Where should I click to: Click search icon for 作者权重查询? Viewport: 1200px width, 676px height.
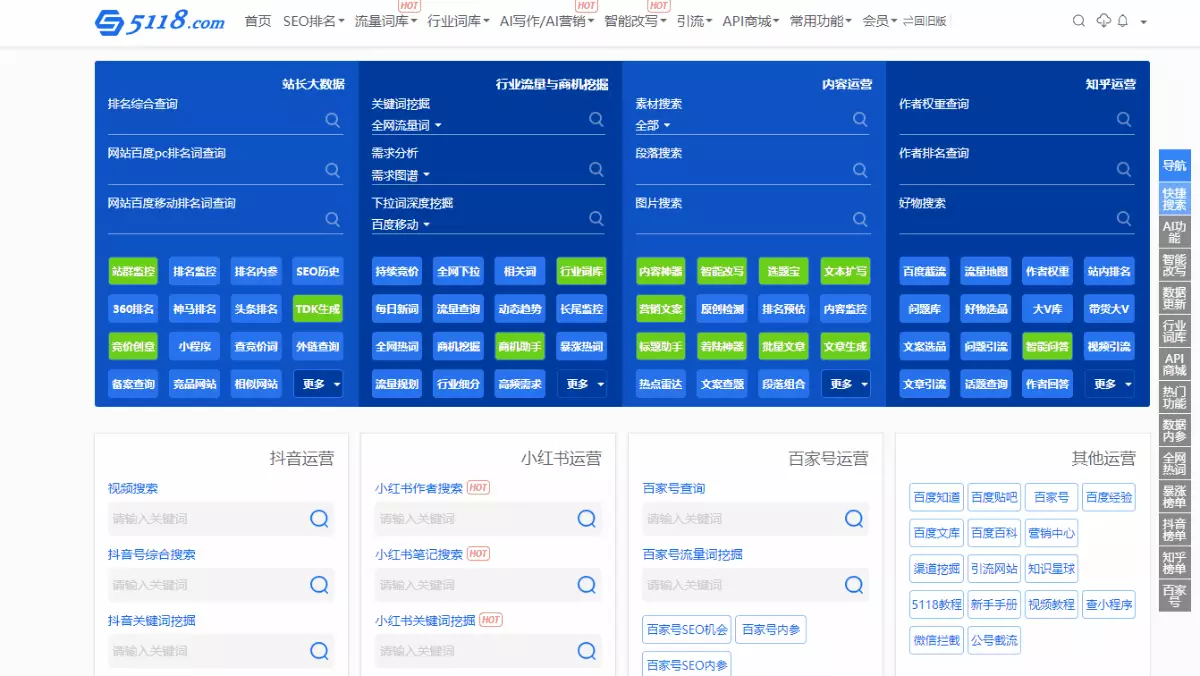[x=1124, y=120]
